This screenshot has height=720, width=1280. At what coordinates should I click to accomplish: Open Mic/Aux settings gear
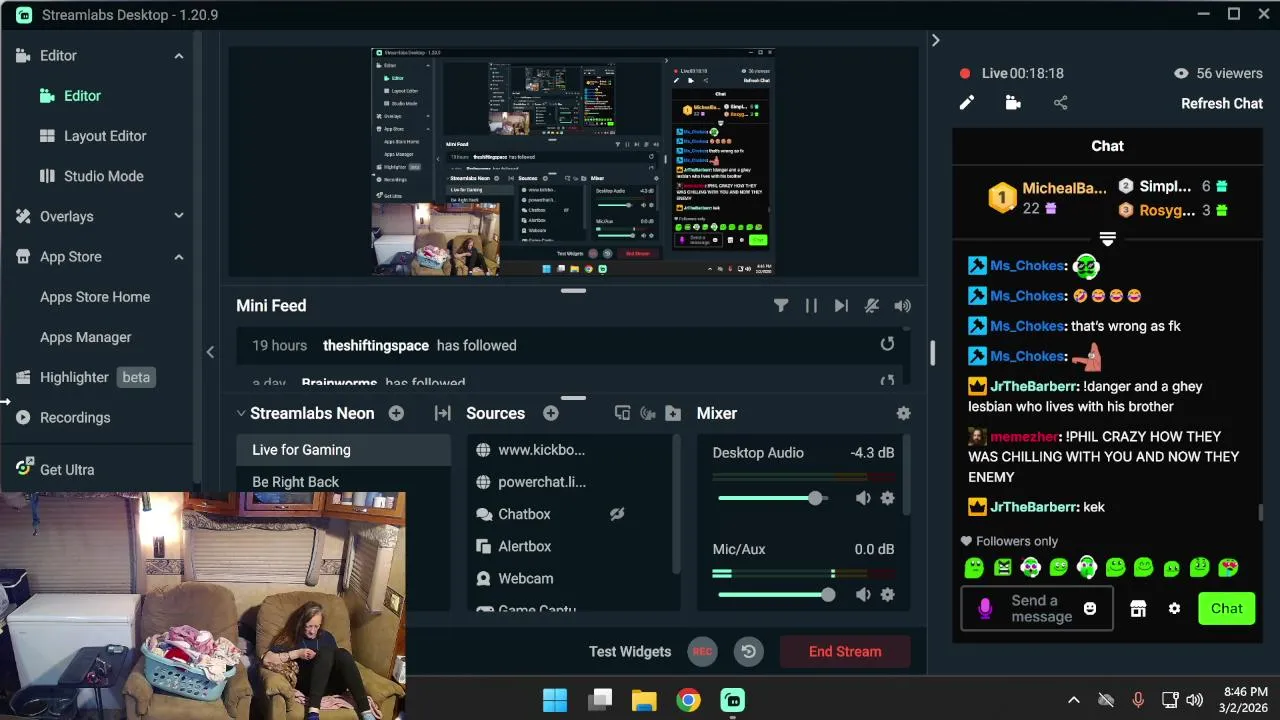tap(887, 595)
